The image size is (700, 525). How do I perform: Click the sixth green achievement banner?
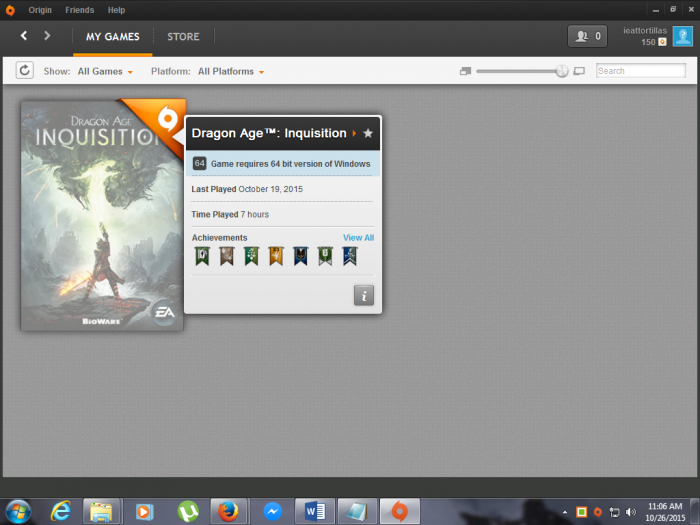[x=325, y=256]
